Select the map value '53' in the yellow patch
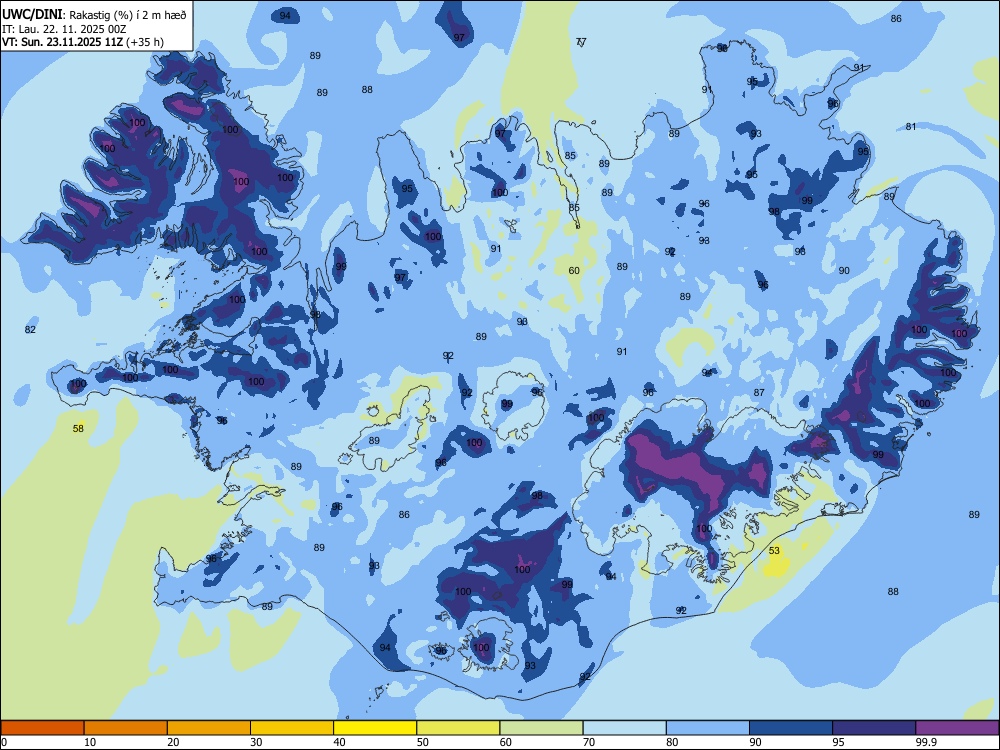 [x=774, y=550]
